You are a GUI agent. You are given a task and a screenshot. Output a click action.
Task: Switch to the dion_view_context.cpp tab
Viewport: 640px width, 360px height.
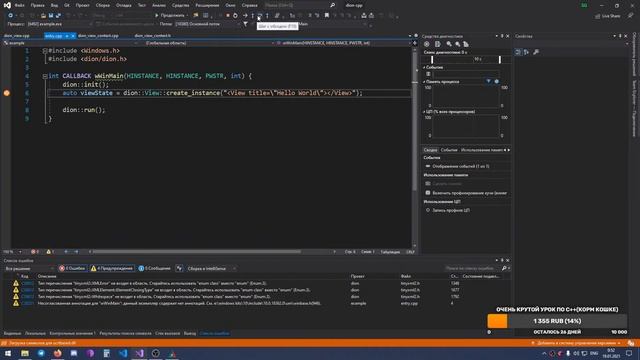[x=98, y=36]
